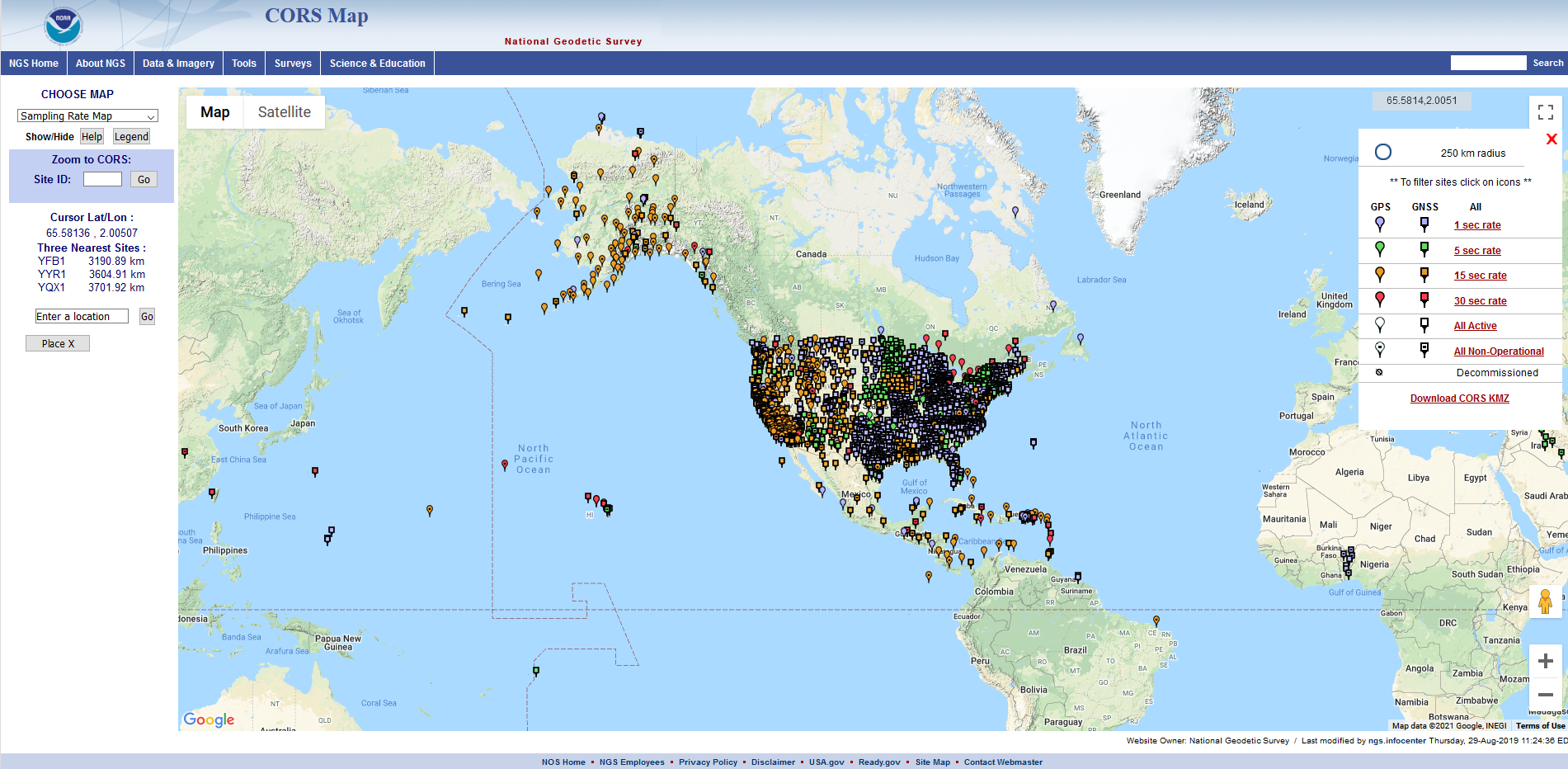Drop the Street View pegman icon
Viewport: 1568px width, 769px height.
coord(1545,602)
